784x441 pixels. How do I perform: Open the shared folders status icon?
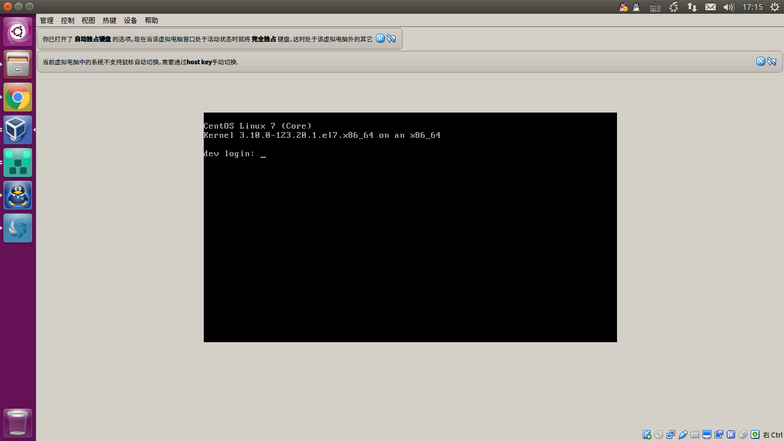point(694,434)
